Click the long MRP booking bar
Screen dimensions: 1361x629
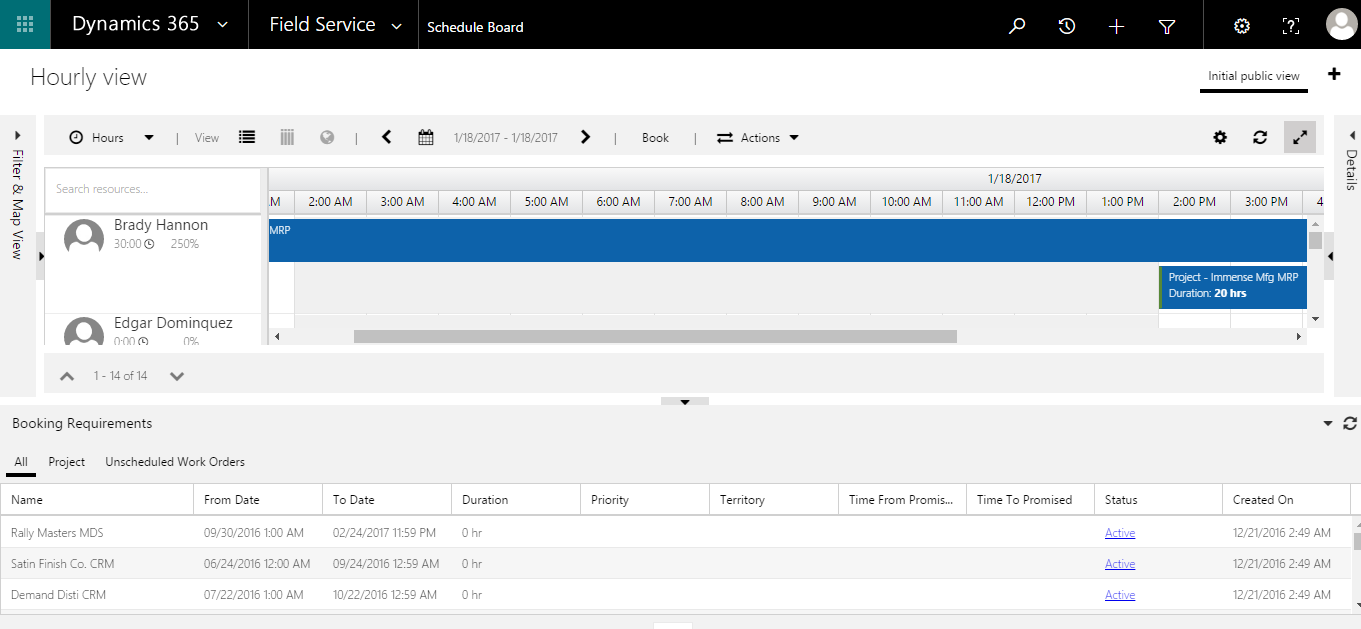[787, 241]
